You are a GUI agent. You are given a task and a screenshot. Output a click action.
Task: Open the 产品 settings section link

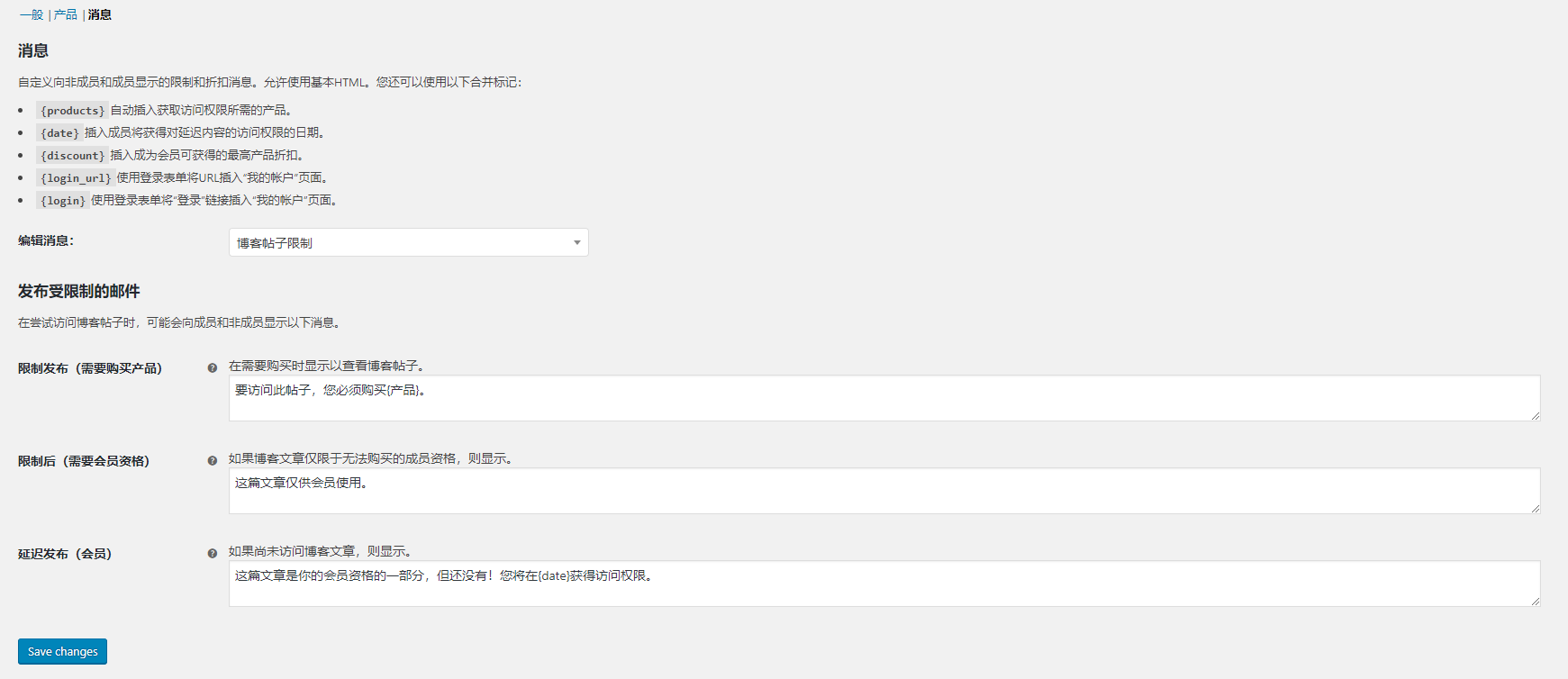point(66,14)
